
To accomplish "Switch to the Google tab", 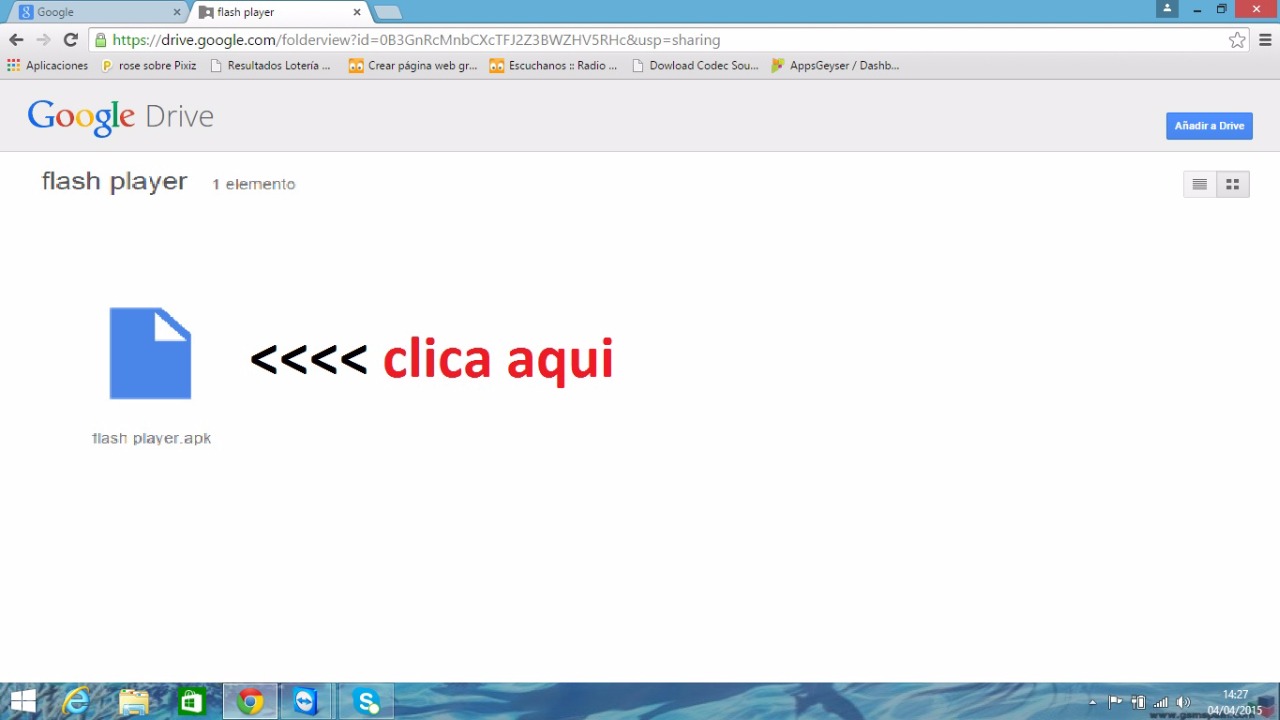I will tap(98, 12).
